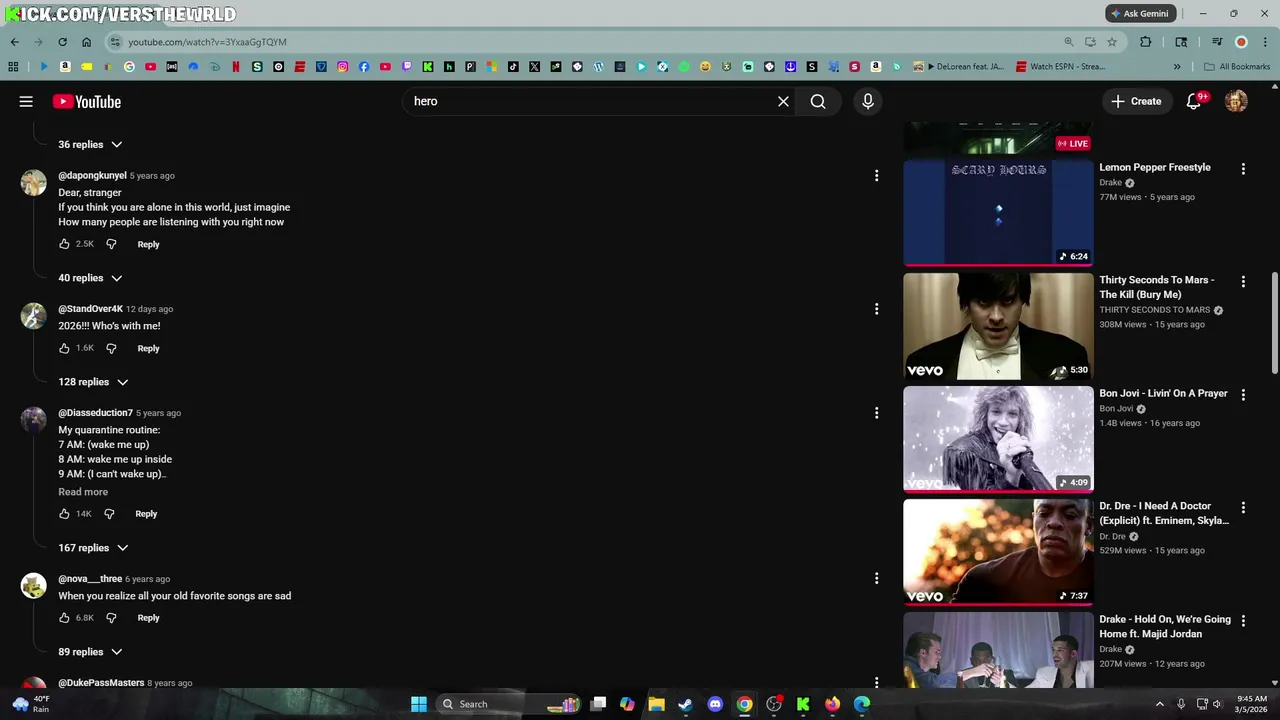Expand the 40 replies thread
The height and width of the screenshot is (720, 1280).
(x=90, y=278)
